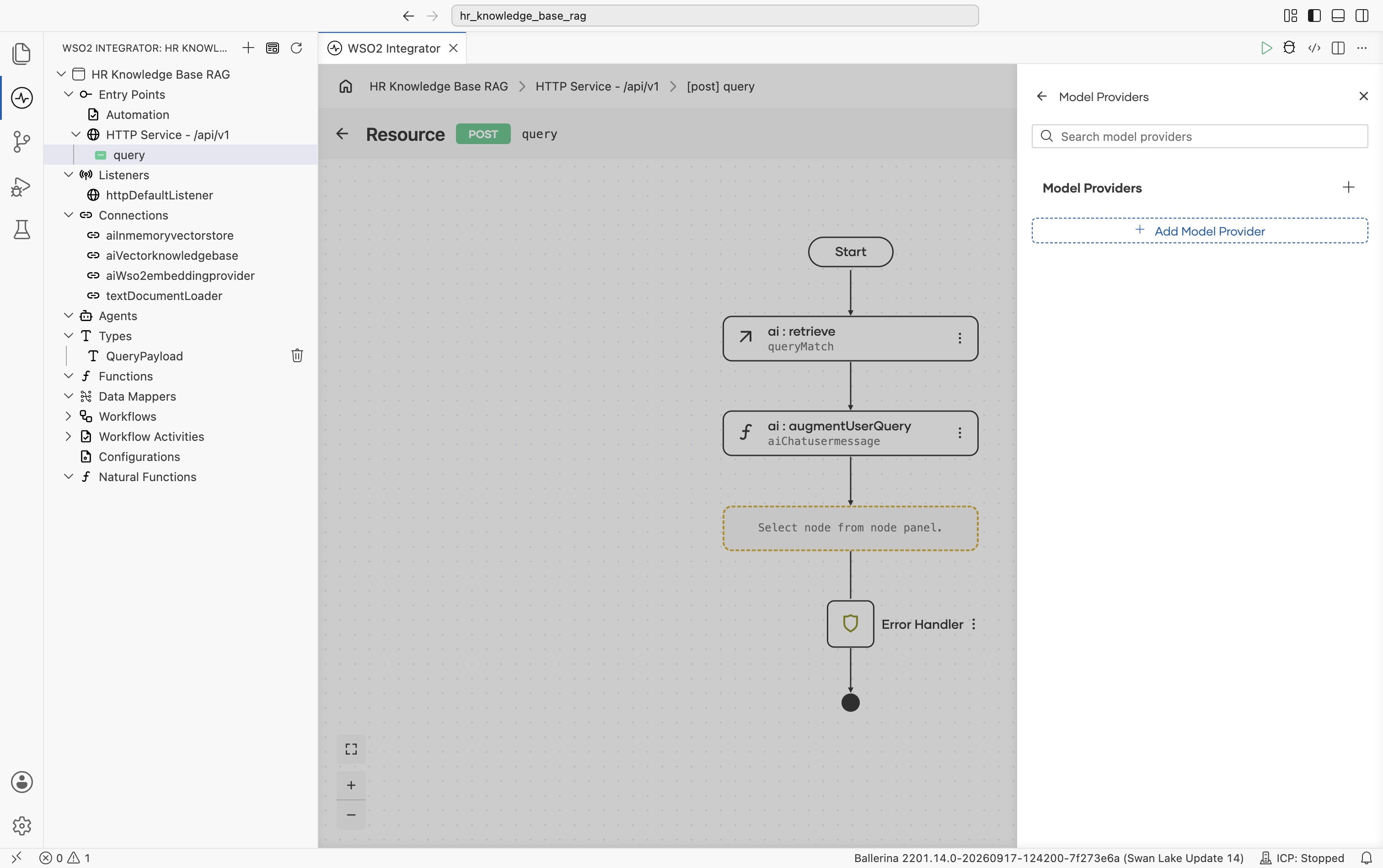Expand the Workflow Activities section
The width and height of the screenshot is (1383, 868).
pyautogui.click(x=68, y=436)
